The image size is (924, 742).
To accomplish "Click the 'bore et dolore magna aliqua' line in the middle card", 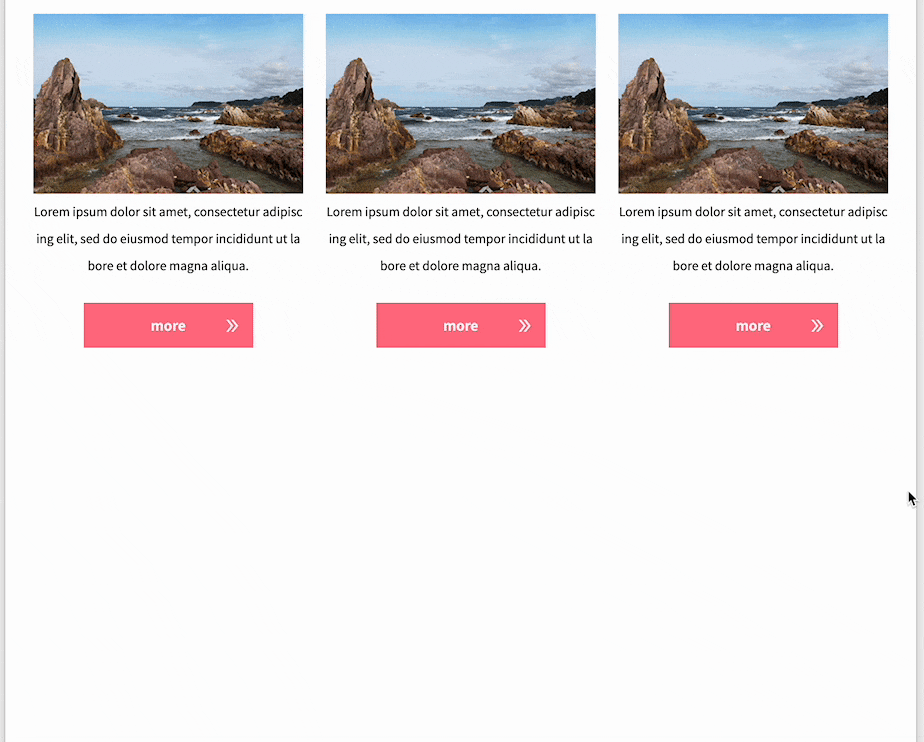I will pos(461,266).
